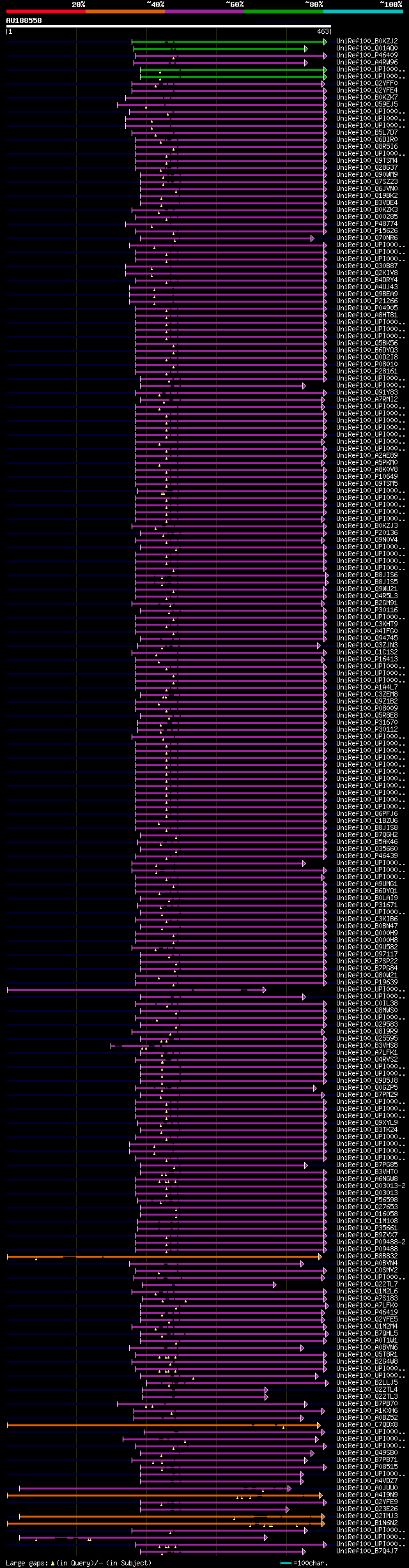Select label UniRef100_P48774

click(367, 223)
